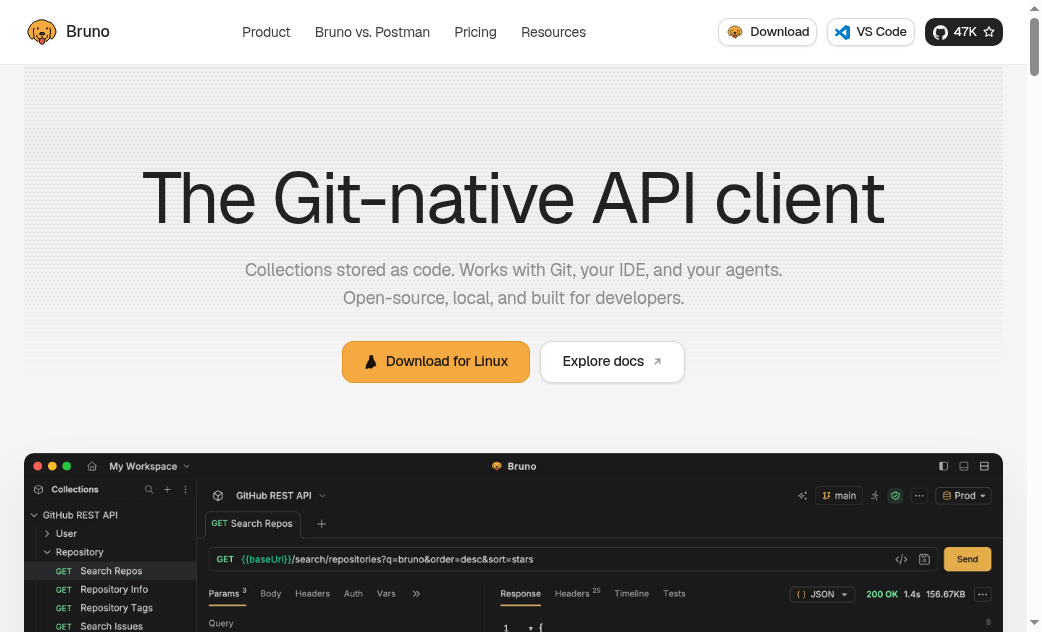Open response Headers 25 tab

[577, 593]
